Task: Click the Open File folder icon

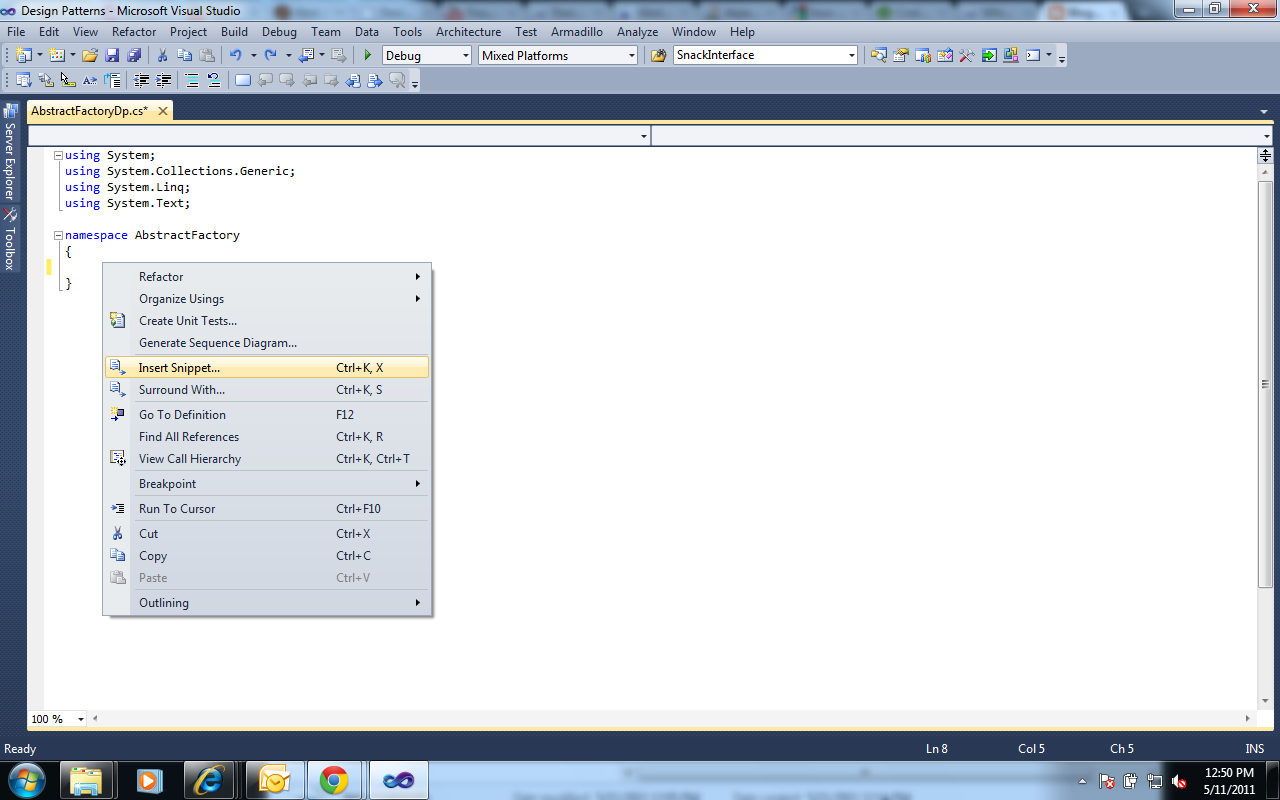Action: point(90,55)
